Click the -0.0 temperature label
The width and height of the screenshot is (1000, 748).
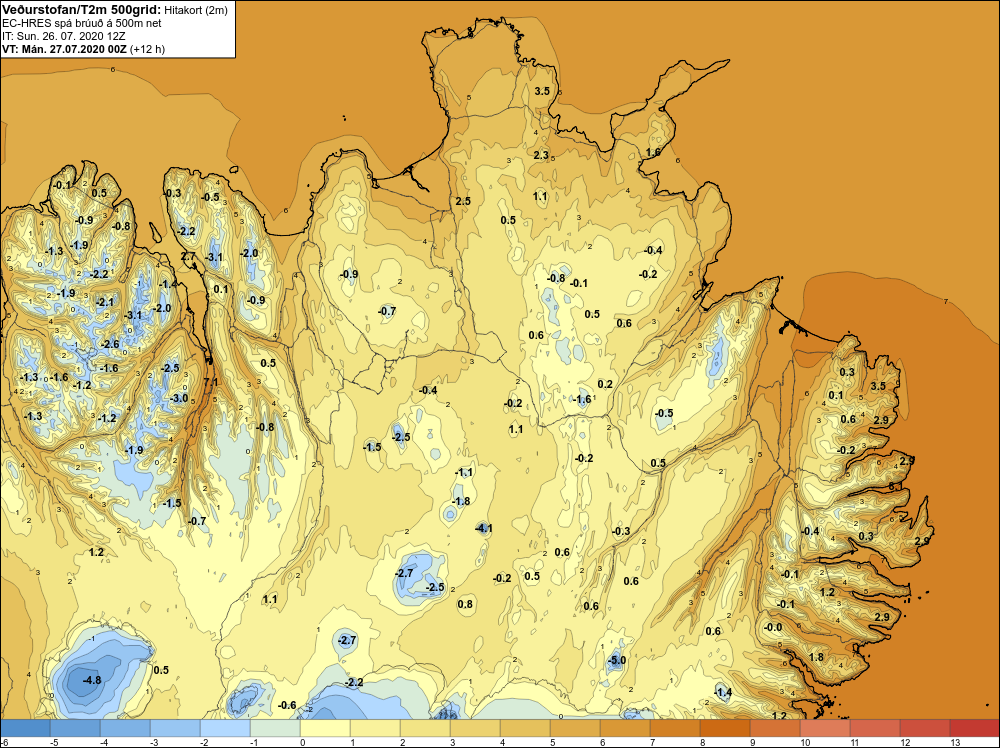coord(772,627)
